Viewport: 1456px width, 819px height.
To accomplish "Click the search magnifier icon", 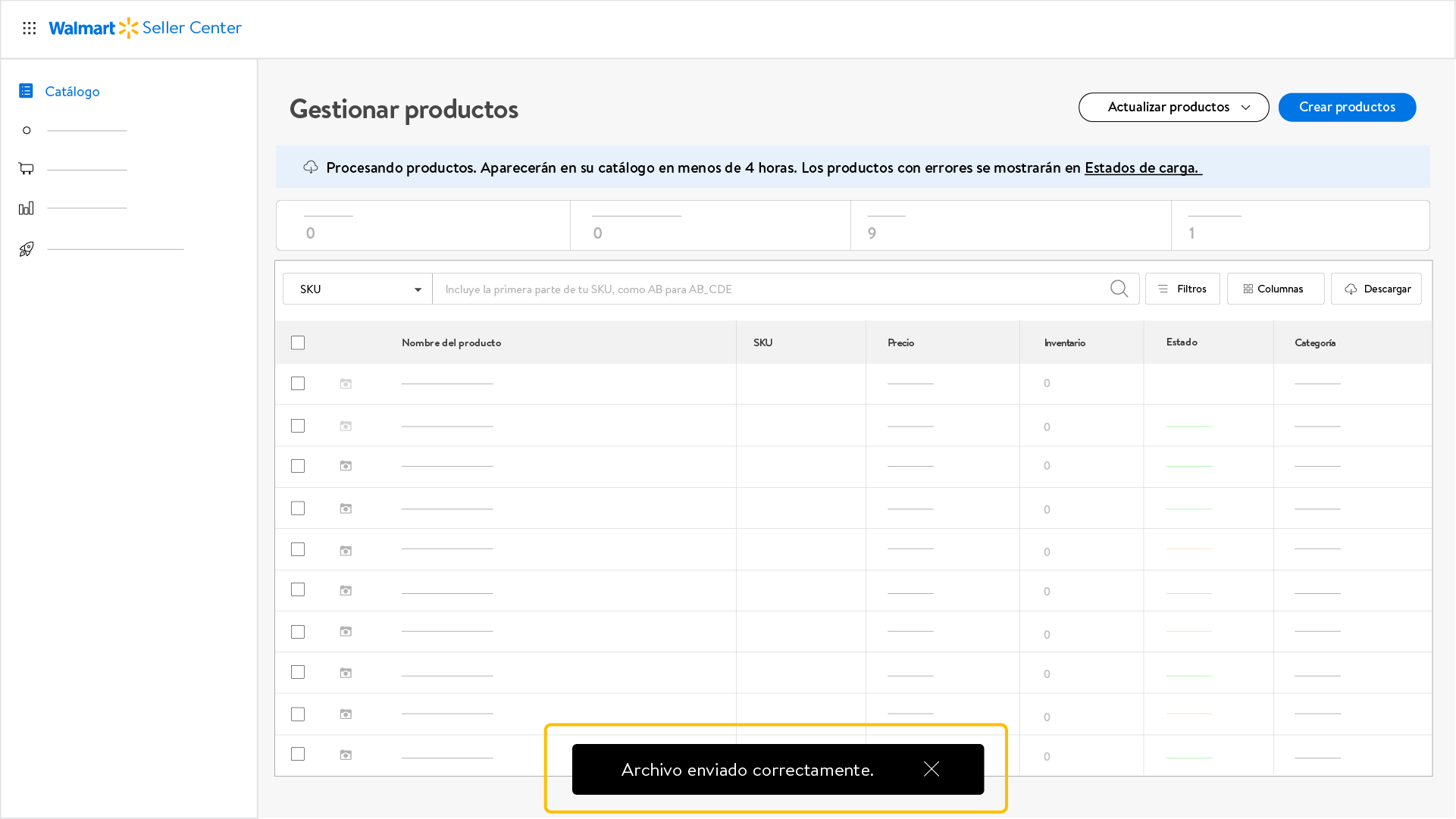I will [x=1119, y=289].
